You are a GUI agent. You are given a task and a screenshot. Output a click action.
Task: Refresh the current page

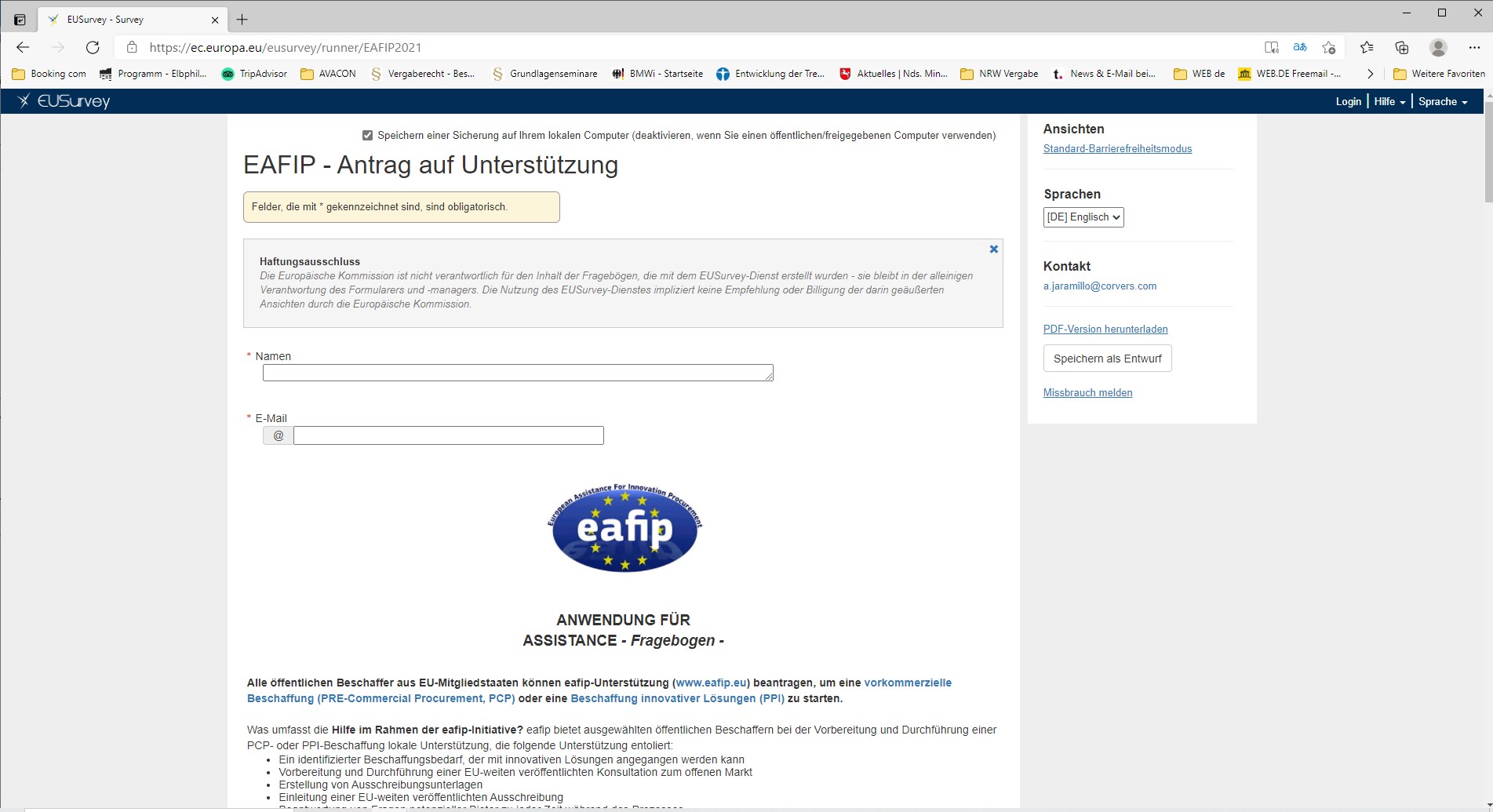click(93, 47)
